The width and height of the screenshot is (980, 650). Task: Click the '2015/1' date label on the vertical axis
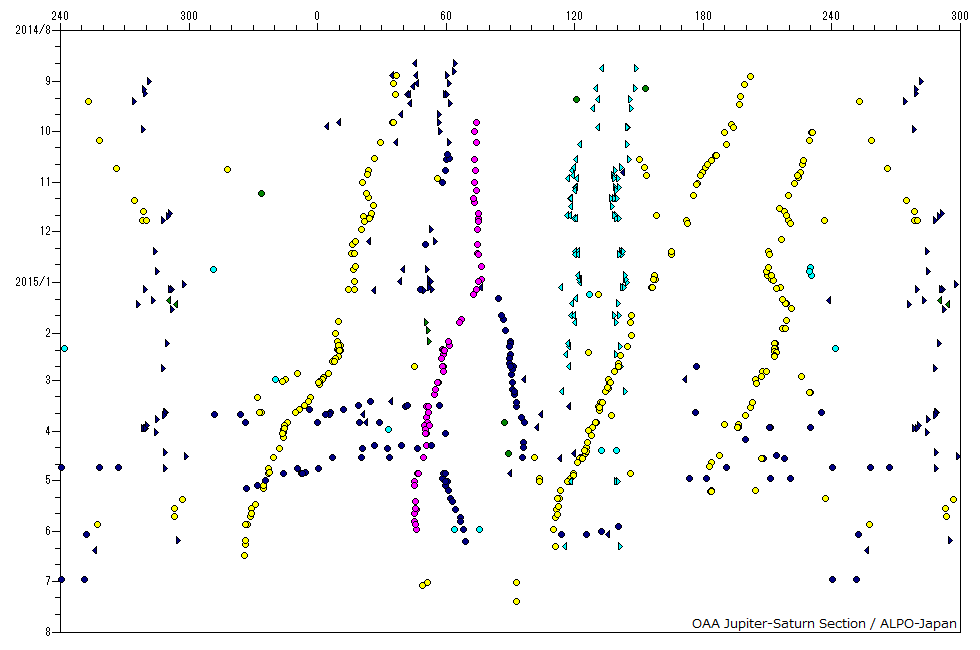point(33,282)
